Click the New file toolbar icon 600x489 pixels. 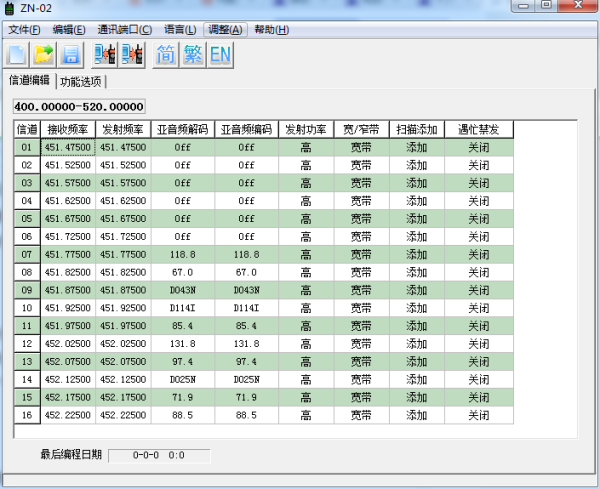(x=18, y=54)
